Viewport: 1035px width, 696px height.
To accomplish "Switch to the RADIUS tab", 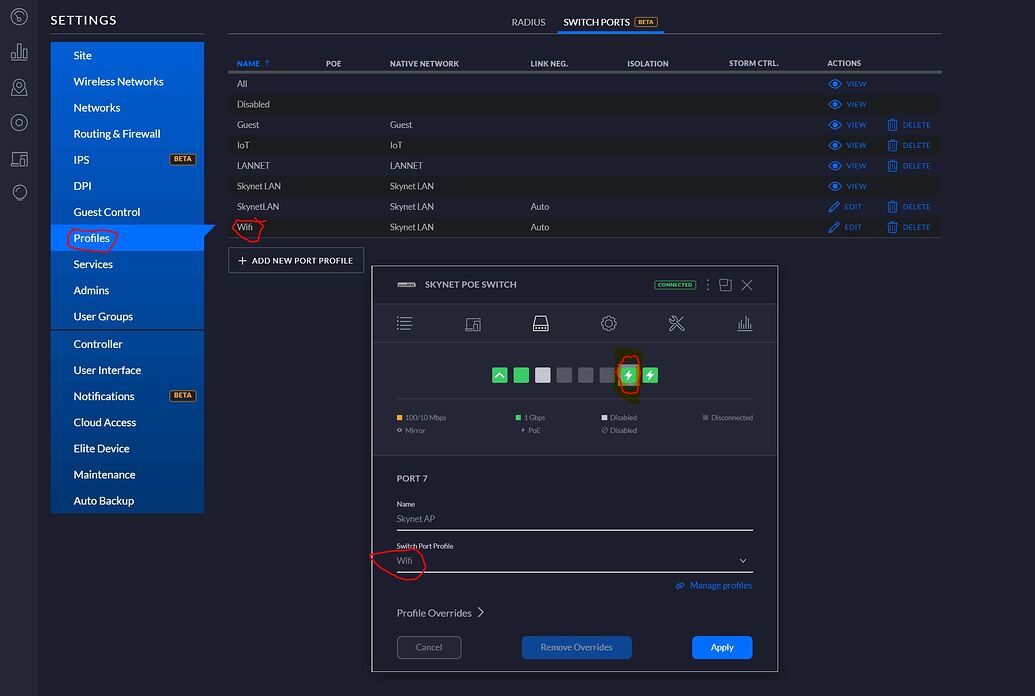I will (528, 21).
